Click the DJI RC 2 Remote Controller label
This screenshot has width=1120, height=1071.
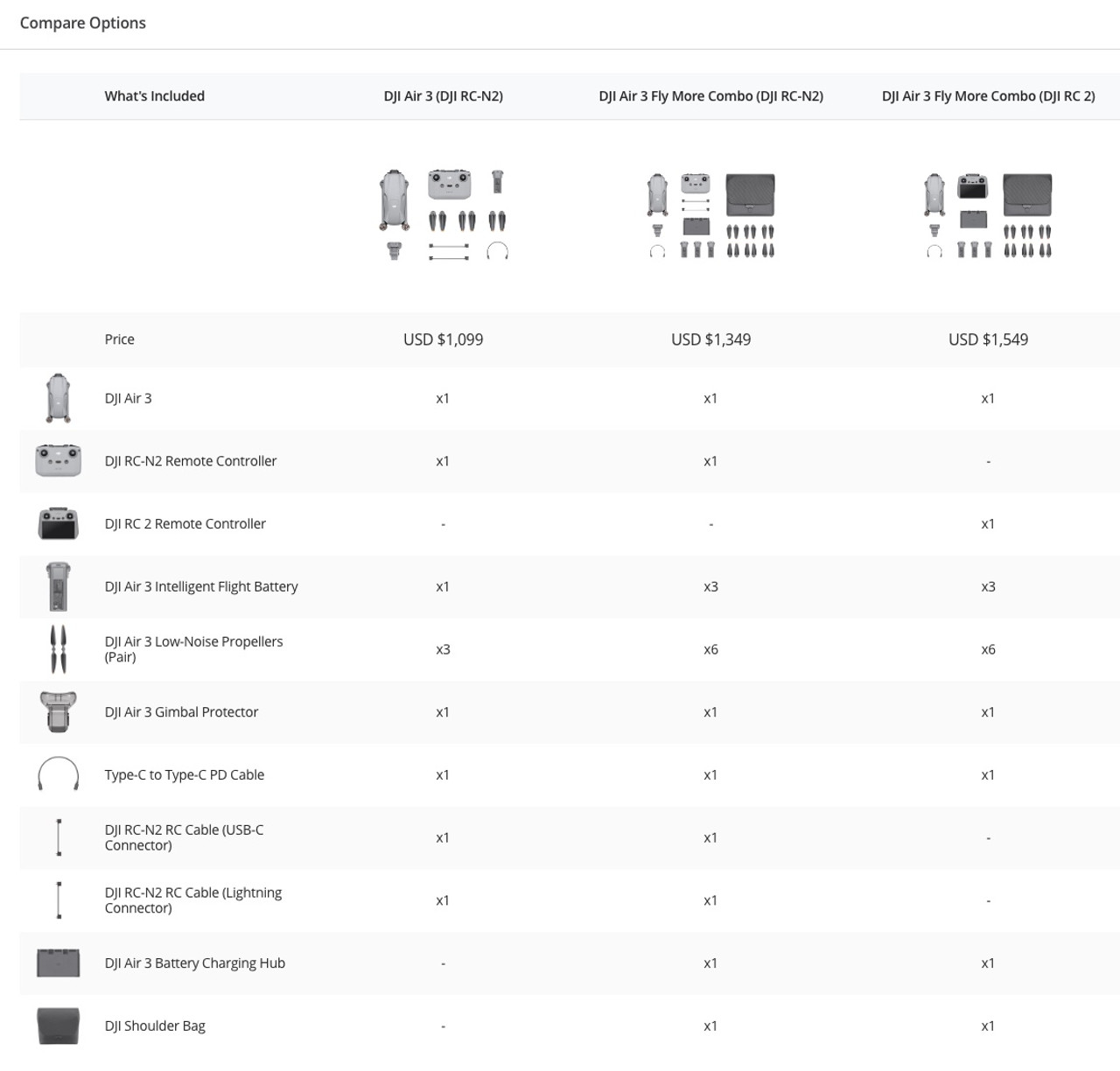pos(185,523)
